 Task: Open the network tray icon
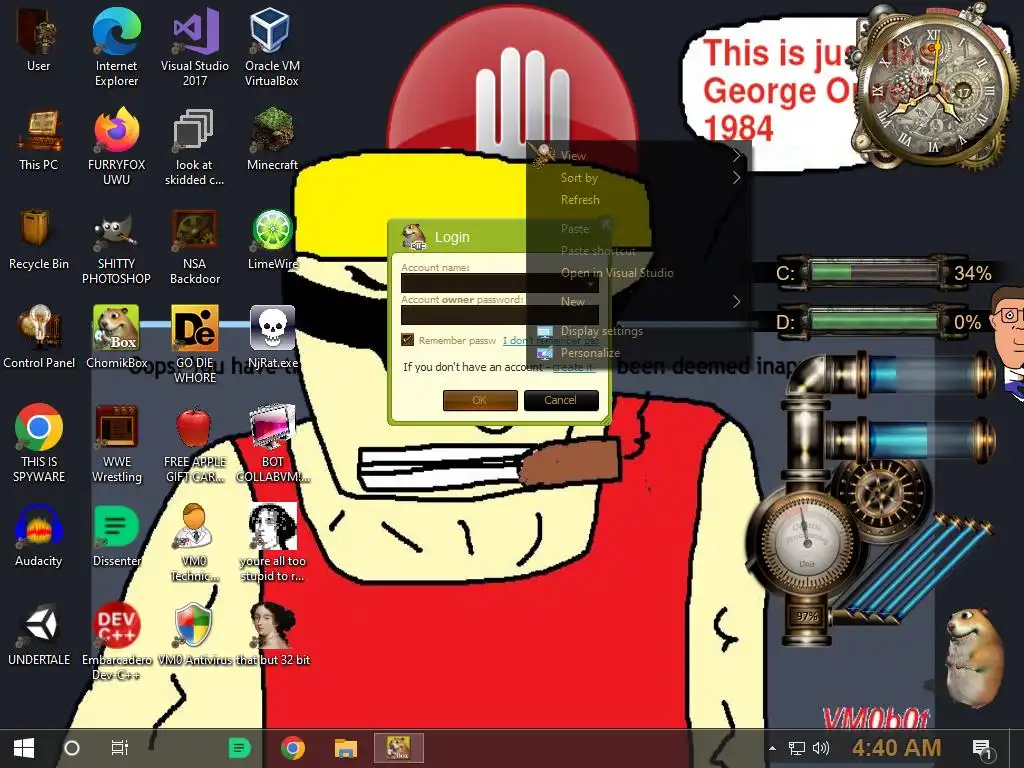point(797,748)
